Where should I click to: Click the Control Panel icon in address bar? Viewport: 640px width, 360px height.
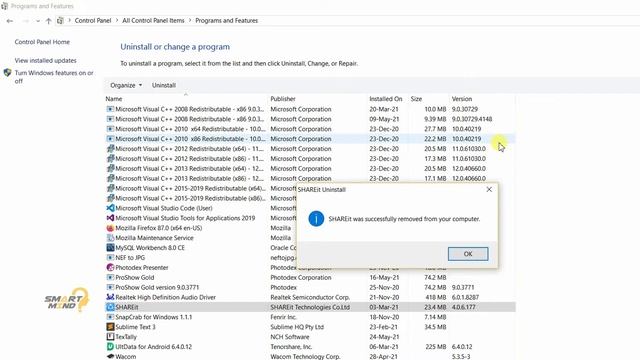(60, 20)
